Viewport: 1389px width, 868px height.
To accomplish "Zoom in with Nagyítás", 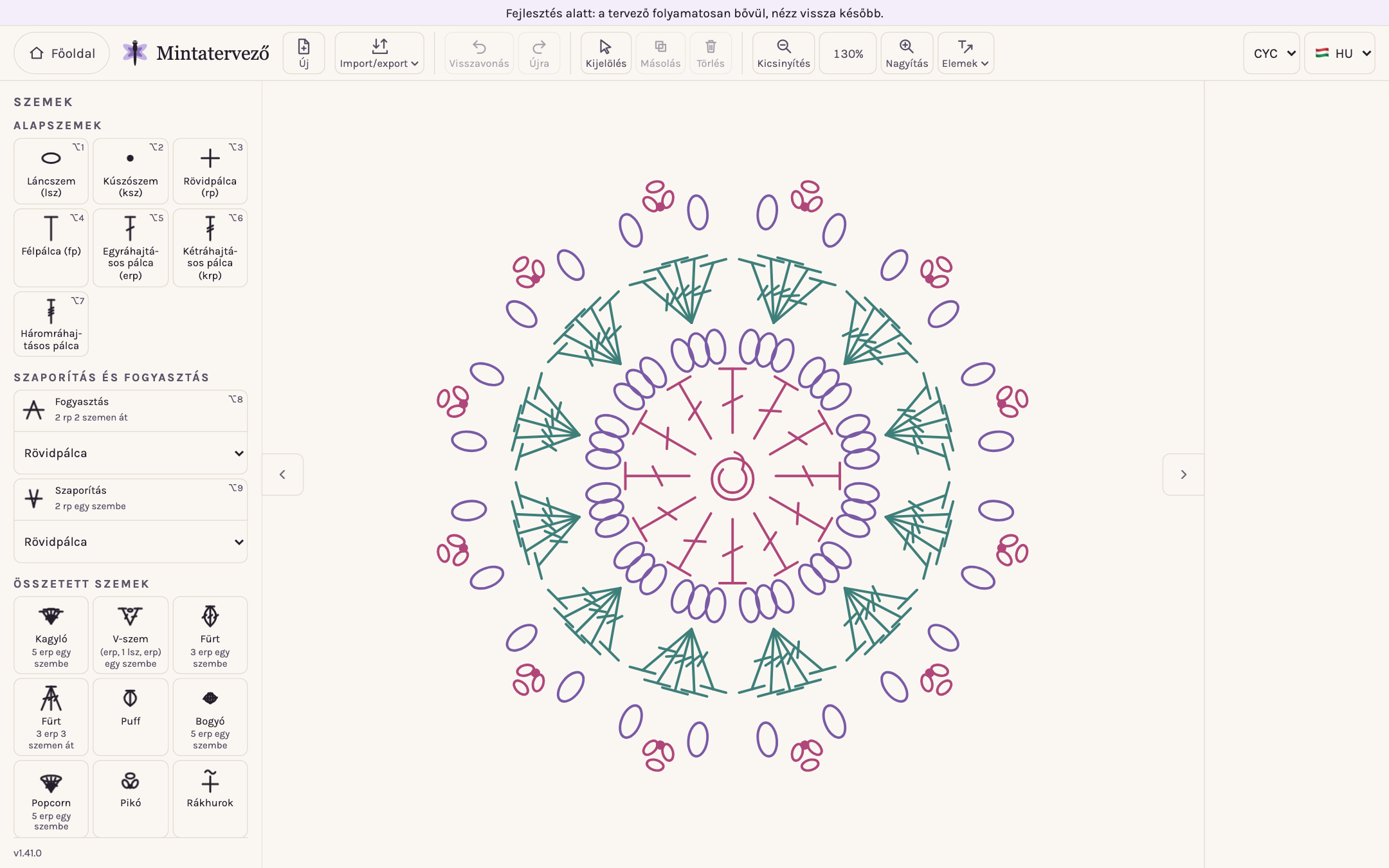I will pyautogui.click(x=907, y=53).
